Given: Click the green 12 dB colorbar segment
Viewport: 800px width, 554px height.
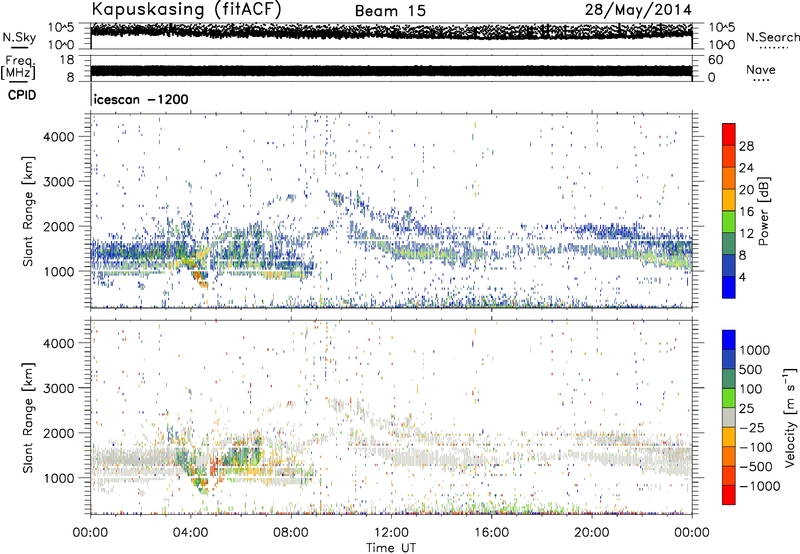Looking at the screenshot, I should (729, 222).
